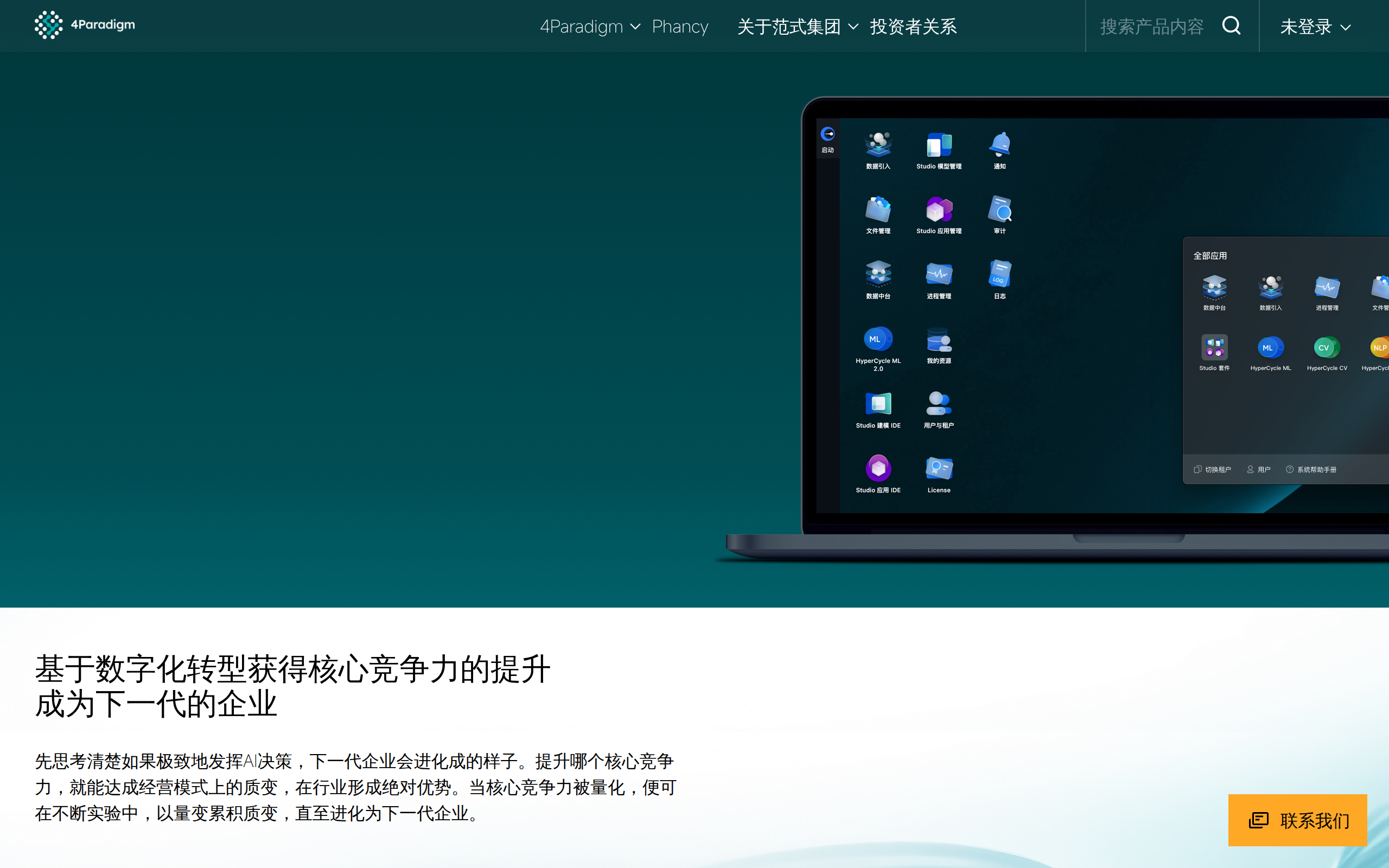Image resolution: width=1389 pixels, height=868 pixels.
Task: Click the search magnifier icon
Action: tap(1231, 26)
